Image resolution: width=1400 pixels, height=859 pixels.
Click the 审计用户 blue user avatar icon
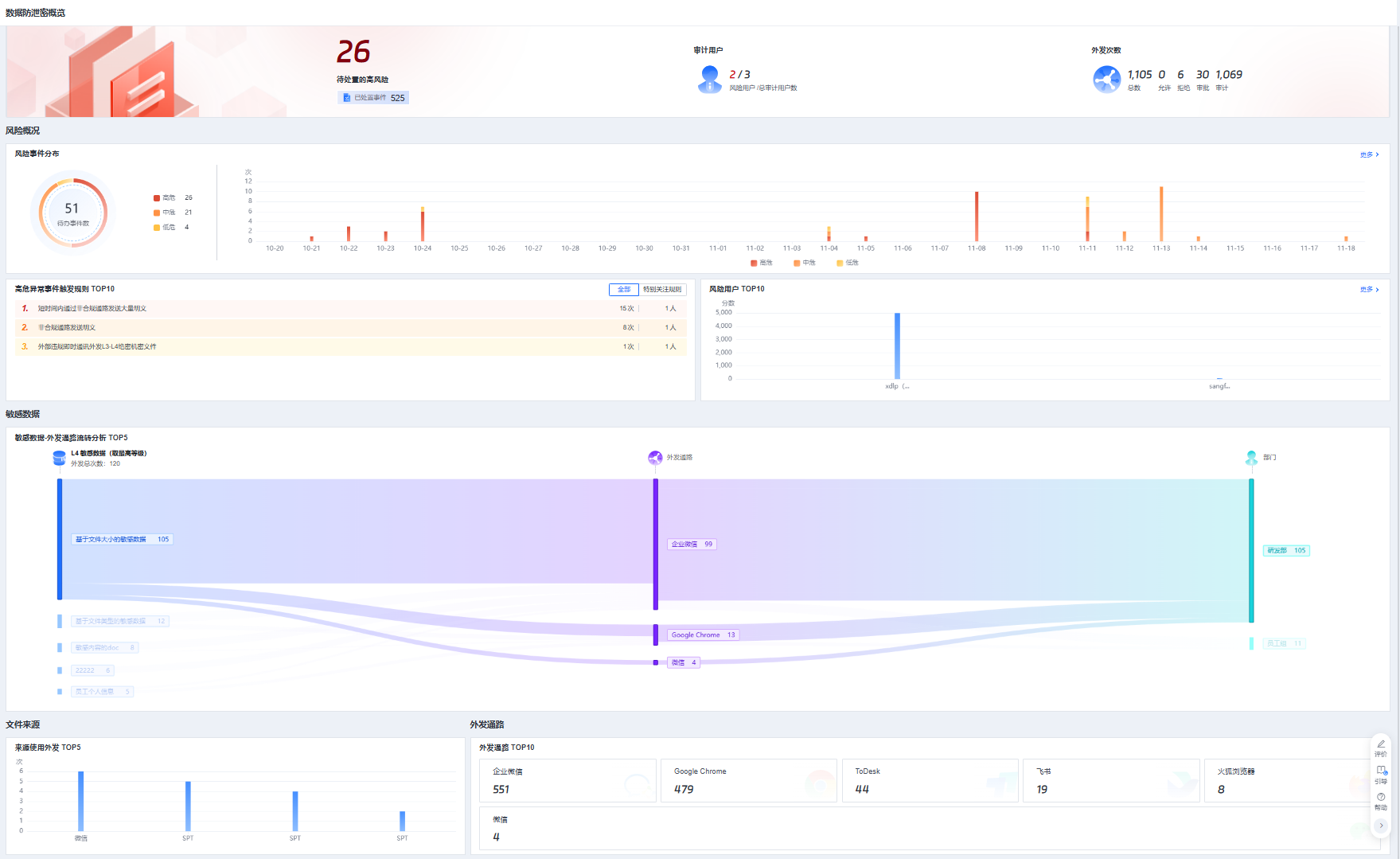[709, 80]
